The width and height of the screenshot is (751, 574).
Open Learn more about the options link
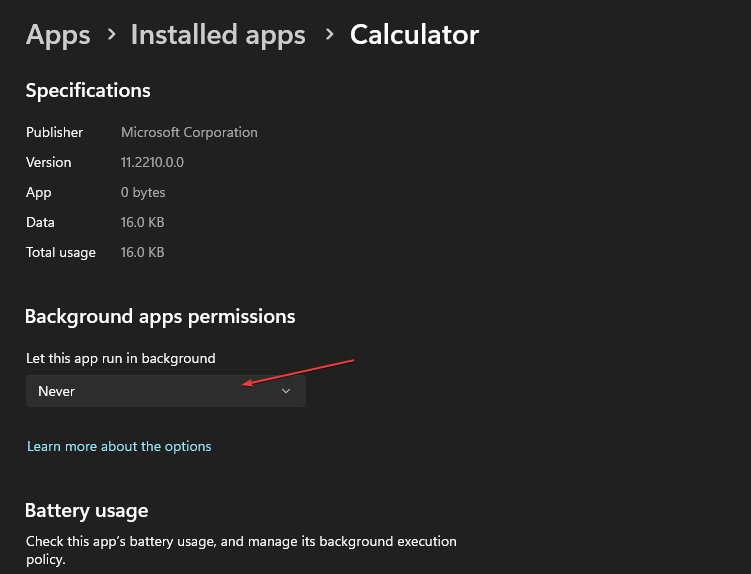(119, 446)
